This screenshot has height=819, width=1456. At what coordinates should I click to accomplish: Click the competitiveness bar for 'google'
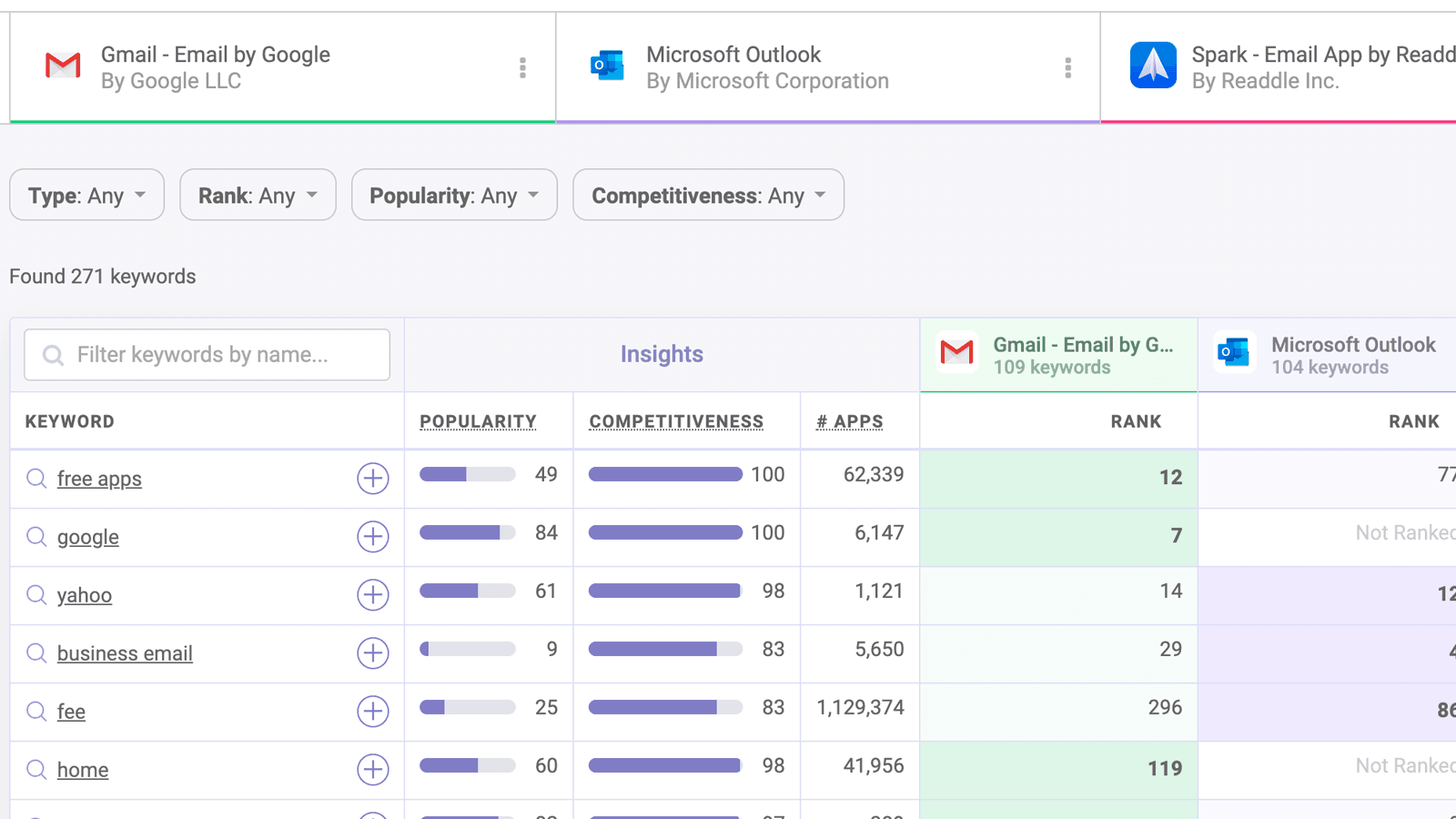tap(665, 532)
